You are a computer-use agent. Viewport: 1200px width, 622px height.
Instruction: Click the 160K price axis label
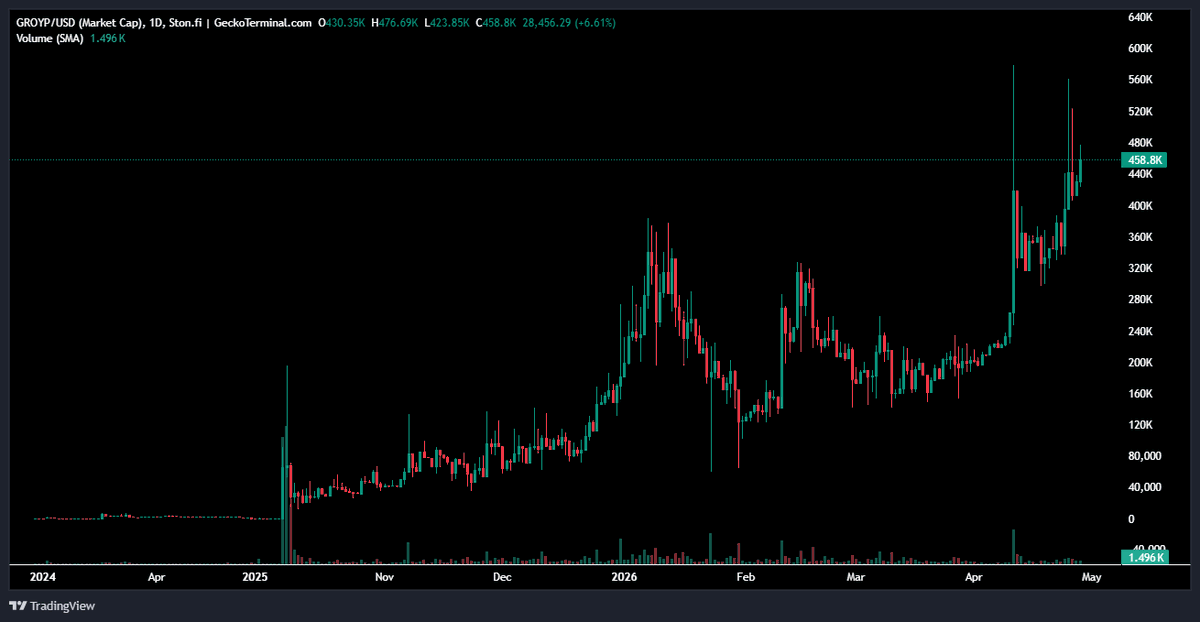(1141, 393)
